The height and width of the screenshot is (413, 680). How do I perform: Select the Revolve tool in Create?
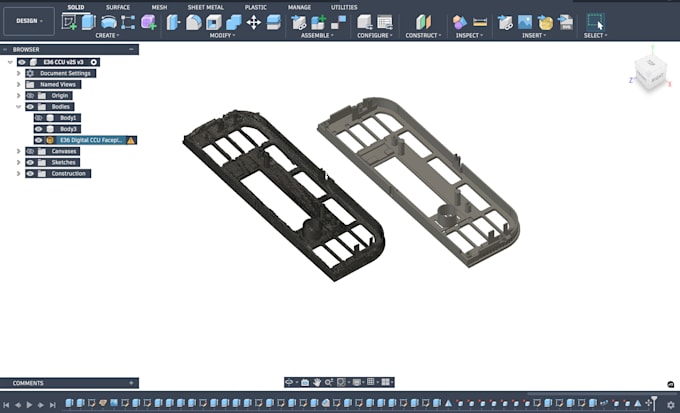pyautogui.click(x=108, y=22)
